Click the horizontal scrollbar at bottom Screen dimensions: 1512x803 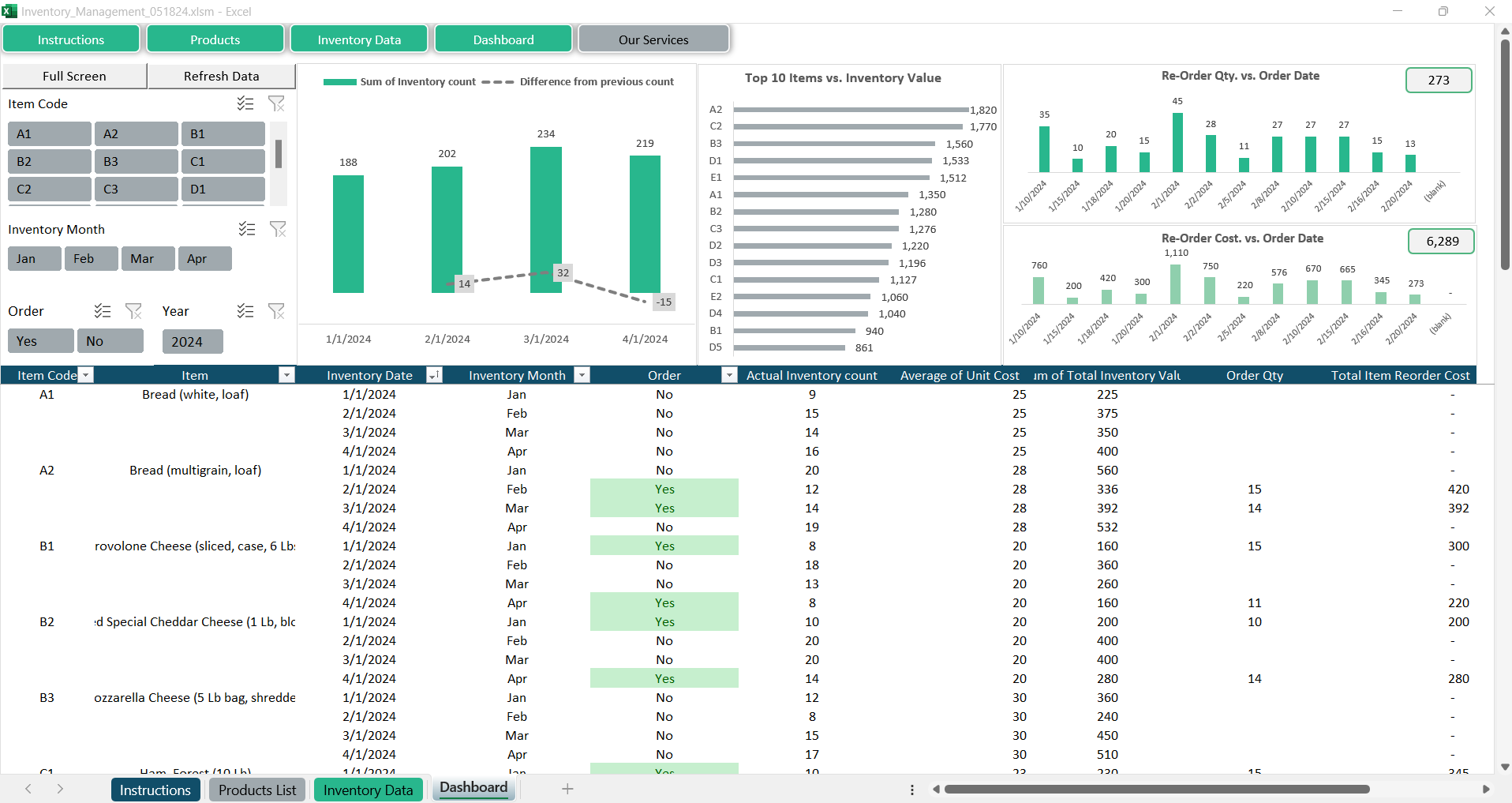coord(1156,789)
